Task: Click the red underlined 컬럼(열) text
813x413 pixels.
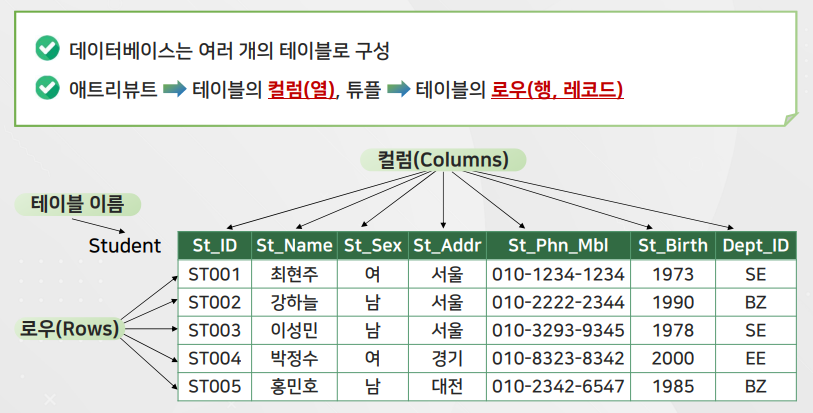Action: [301, 89]
